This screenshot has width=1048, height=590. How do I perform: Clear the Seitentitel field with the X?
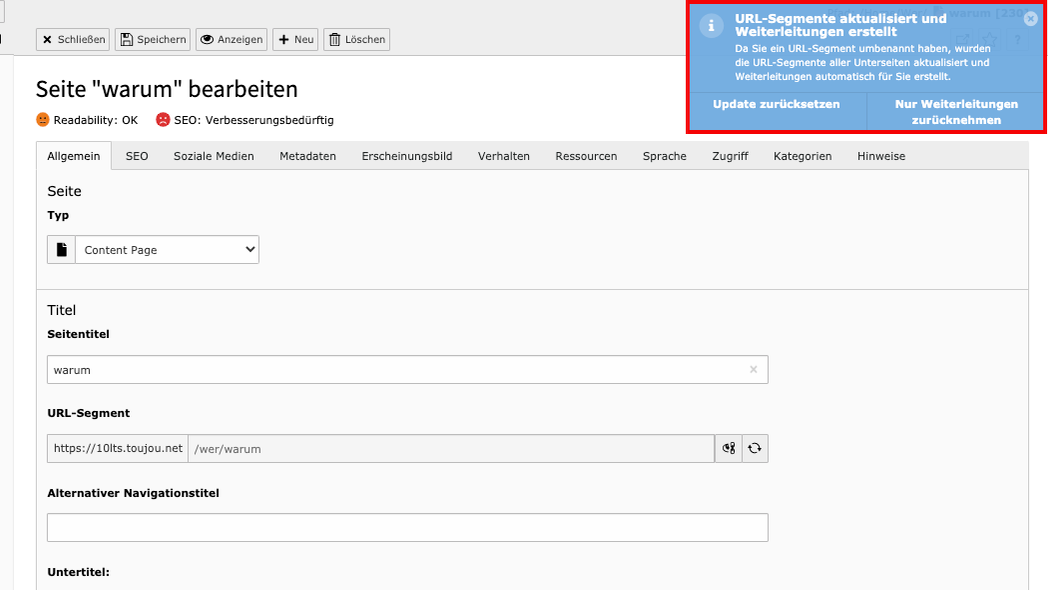point(753,370)
